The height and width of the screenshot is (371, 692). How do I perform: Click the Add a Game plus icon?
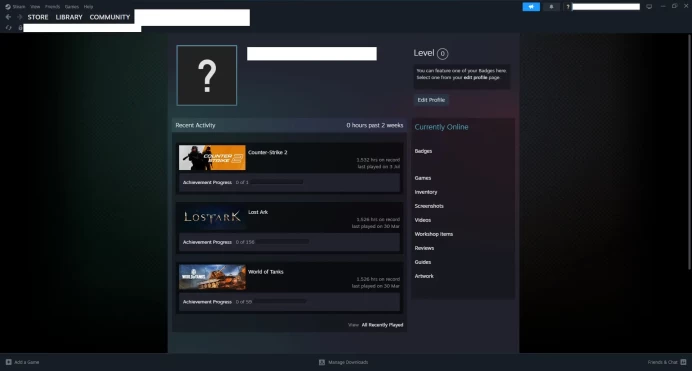[x=8, y=362]
